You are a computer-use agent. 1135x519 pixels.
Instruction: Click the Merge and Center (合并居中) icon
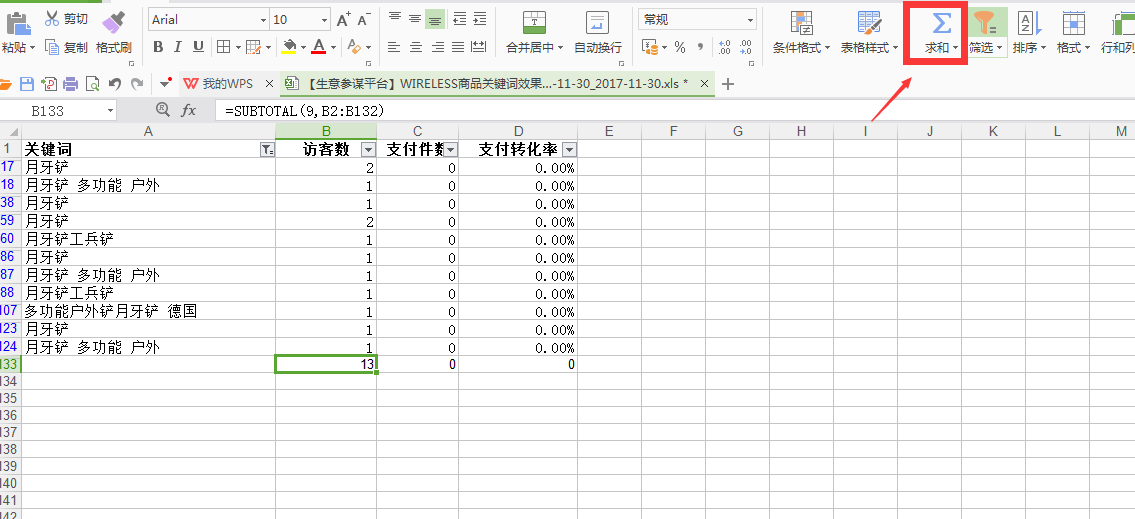534,23
